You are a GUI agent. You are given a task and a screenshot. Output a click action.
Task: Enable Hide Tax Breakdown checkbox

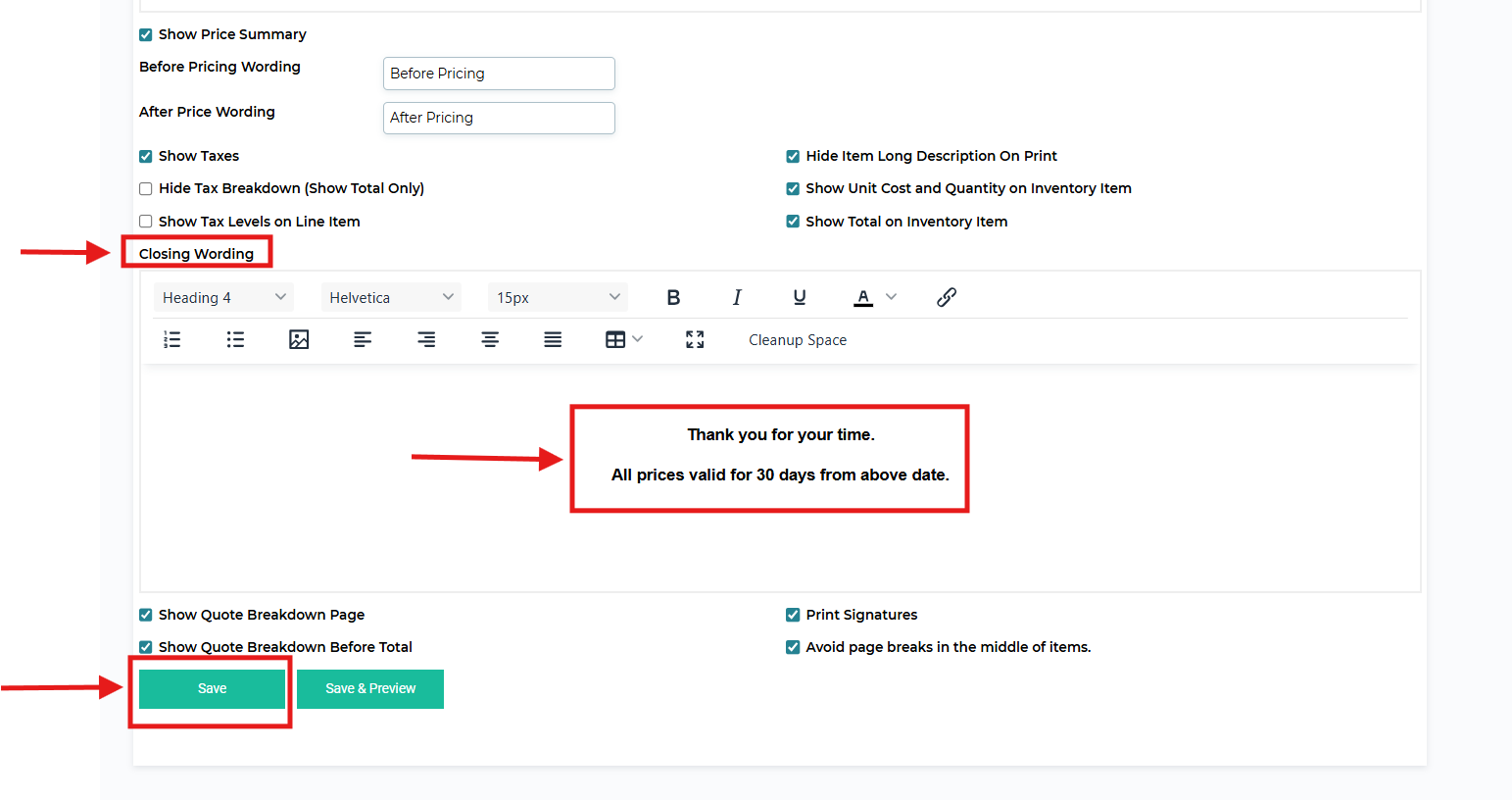pyautogui.click(x=146, y=188)
